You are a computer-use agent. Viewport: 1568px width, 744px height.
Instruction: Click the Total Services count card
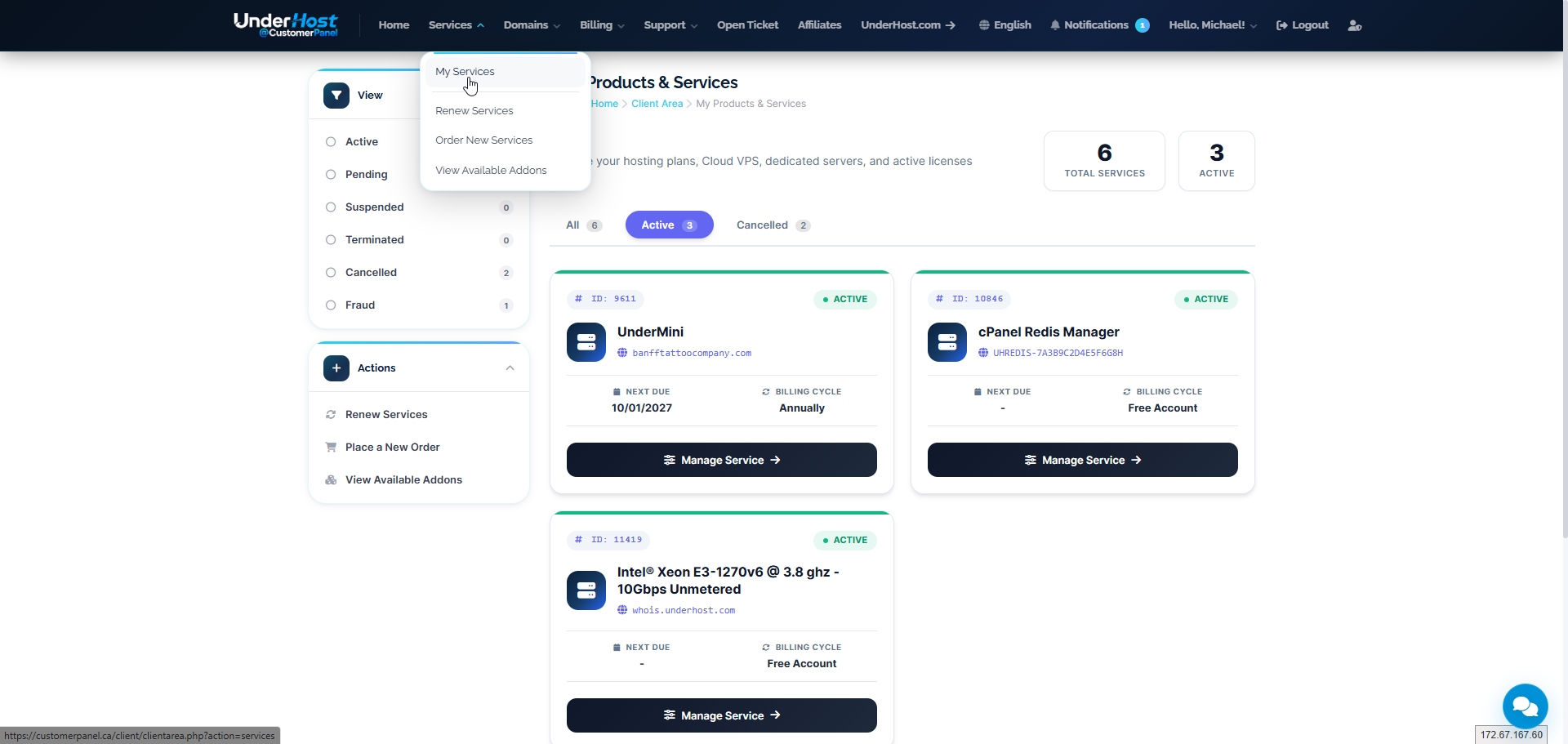[1104, 161]
